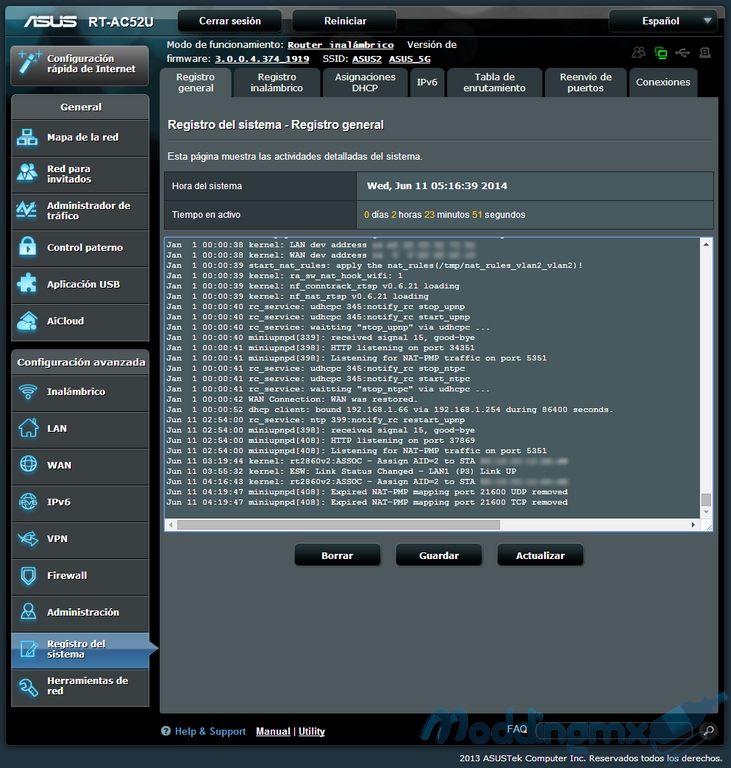Open the firmware version 3.0.0.4.374_1919 link
The image size is (731, 768).
[262, 59]
